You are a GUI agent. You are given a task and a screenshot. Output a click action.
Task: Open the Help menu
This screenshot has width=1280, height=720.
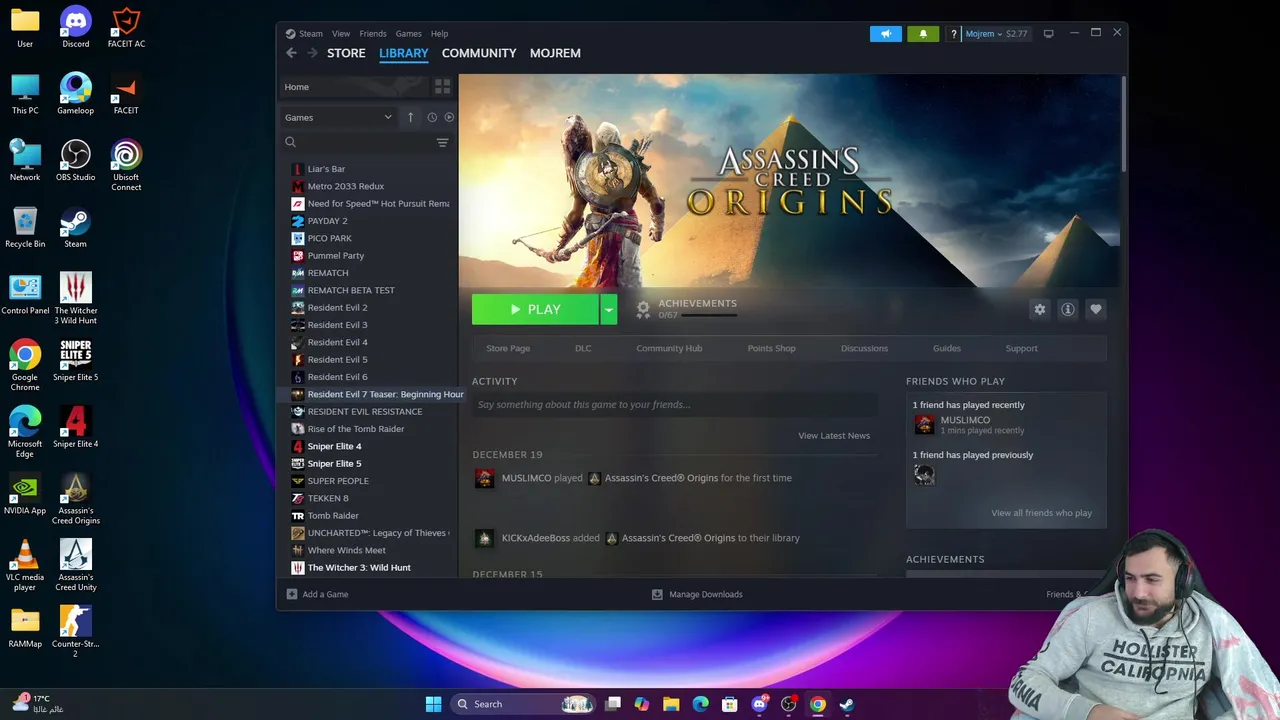(439, 34)
